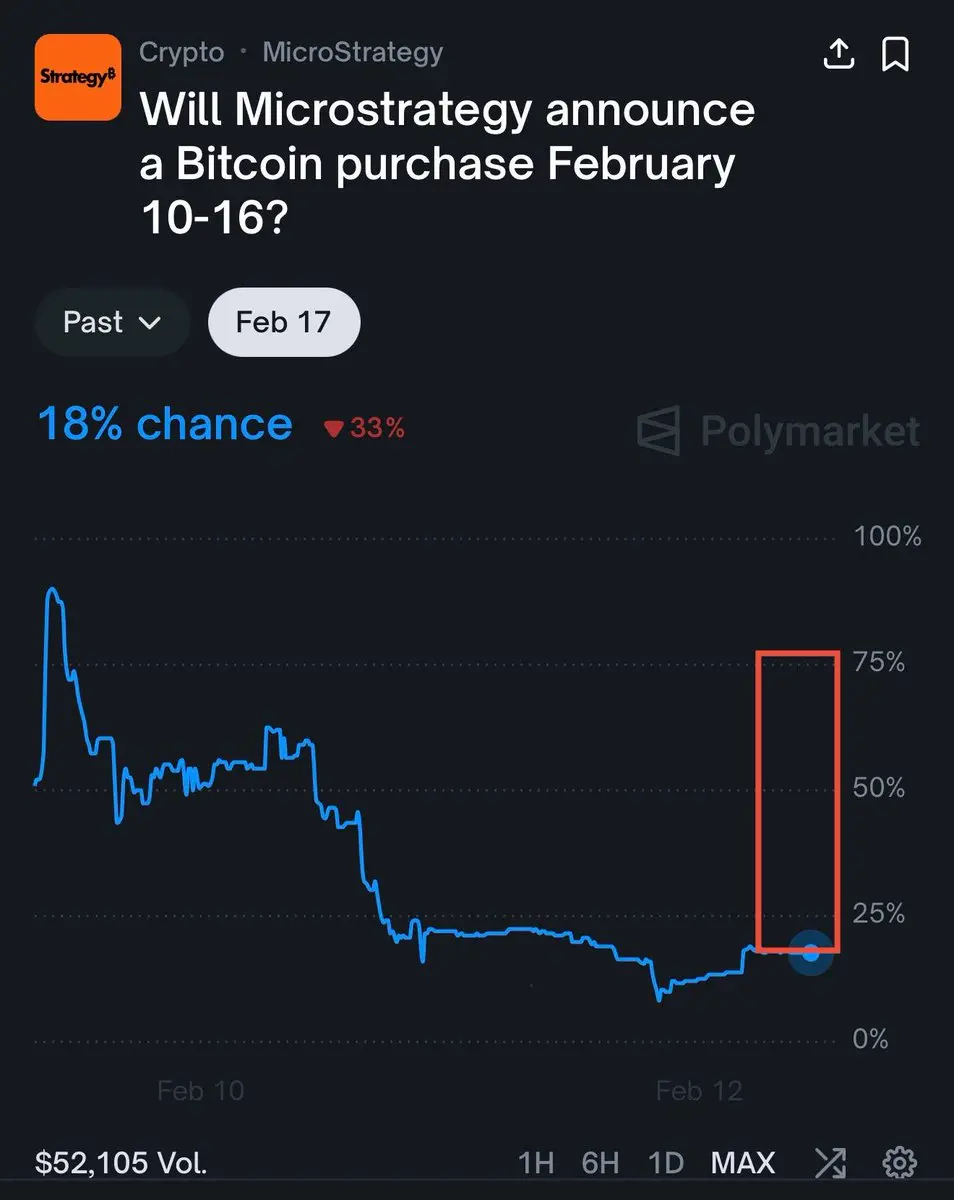The height and width of the screenshot is (1200, 954).
Task: Switch chart range to 1D
Action: (x=665, y=1163)
